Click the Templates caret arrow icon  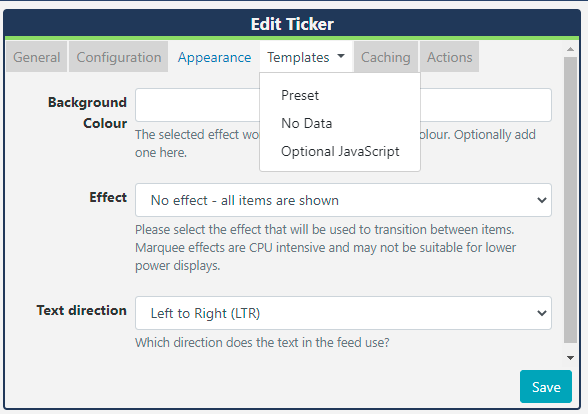[x=341, y=56]
